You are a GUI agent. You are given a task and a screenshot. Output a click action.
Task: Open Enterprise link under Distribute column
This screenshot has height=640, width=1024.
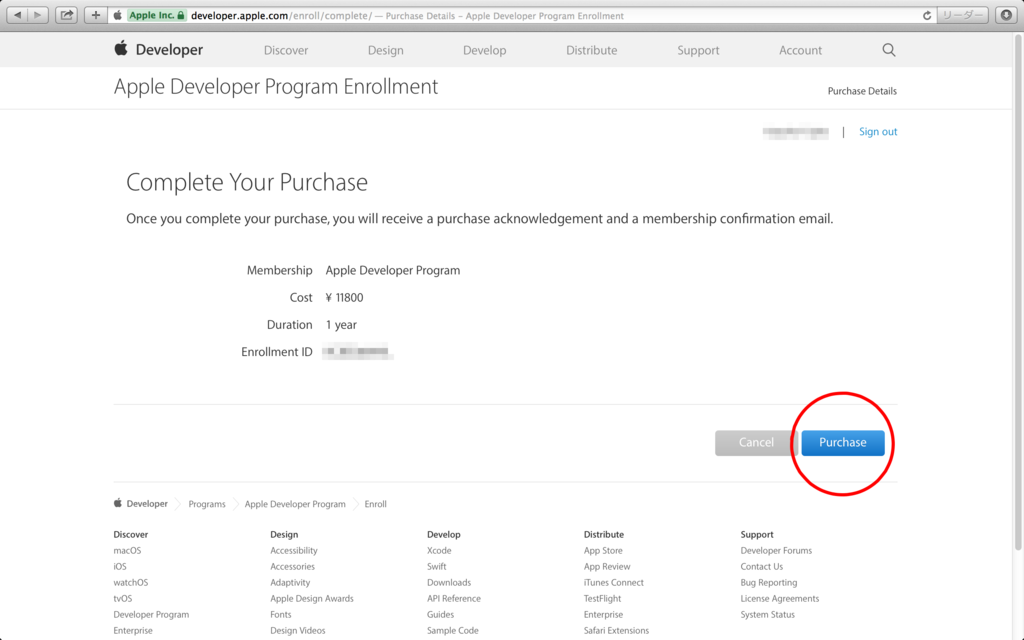click(x=603, y=615)
